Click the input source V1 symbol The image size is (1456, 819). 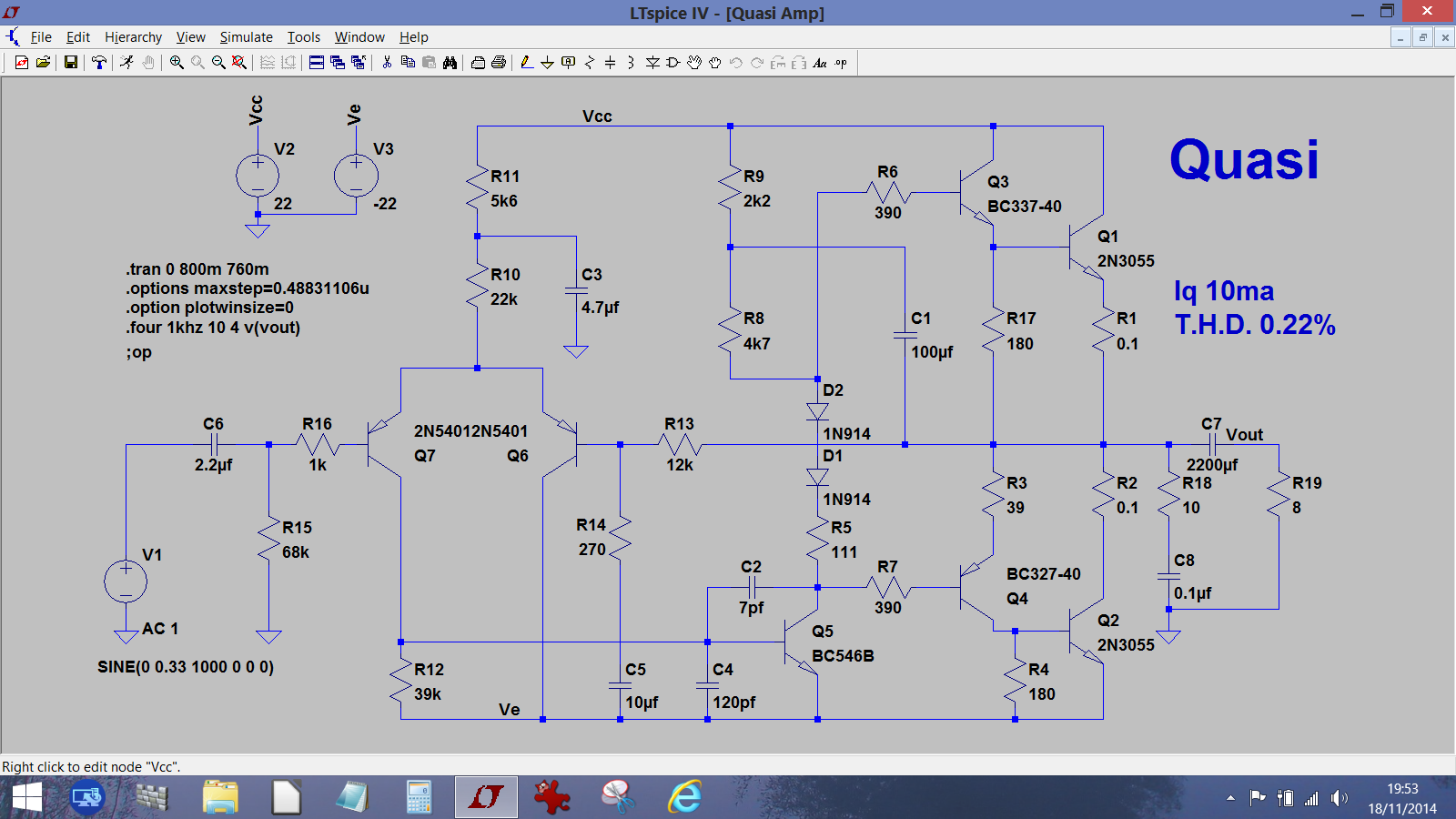pos(126,581)
